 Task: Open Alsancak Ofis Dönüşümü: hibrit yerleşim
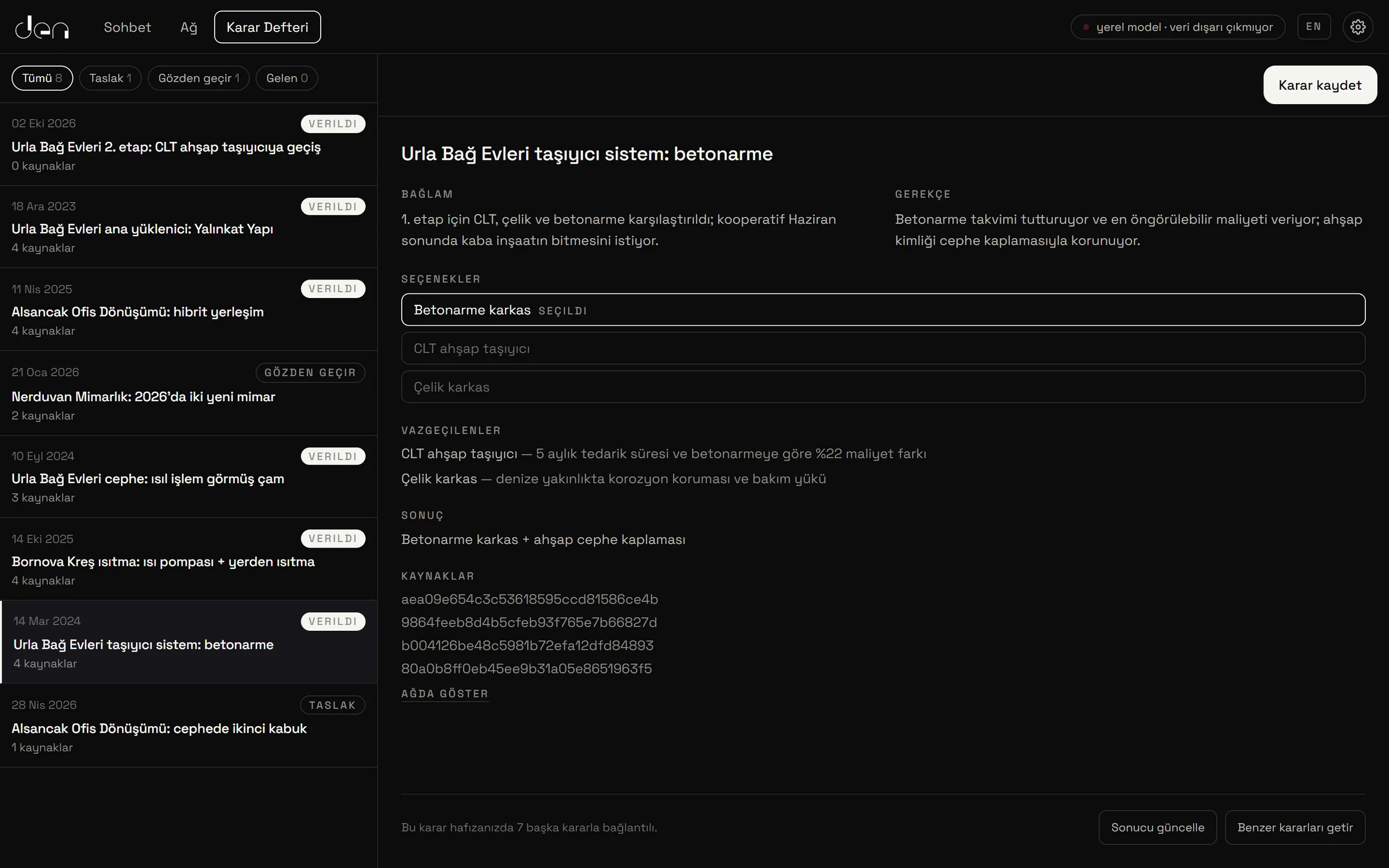click(x=189, y=310)
